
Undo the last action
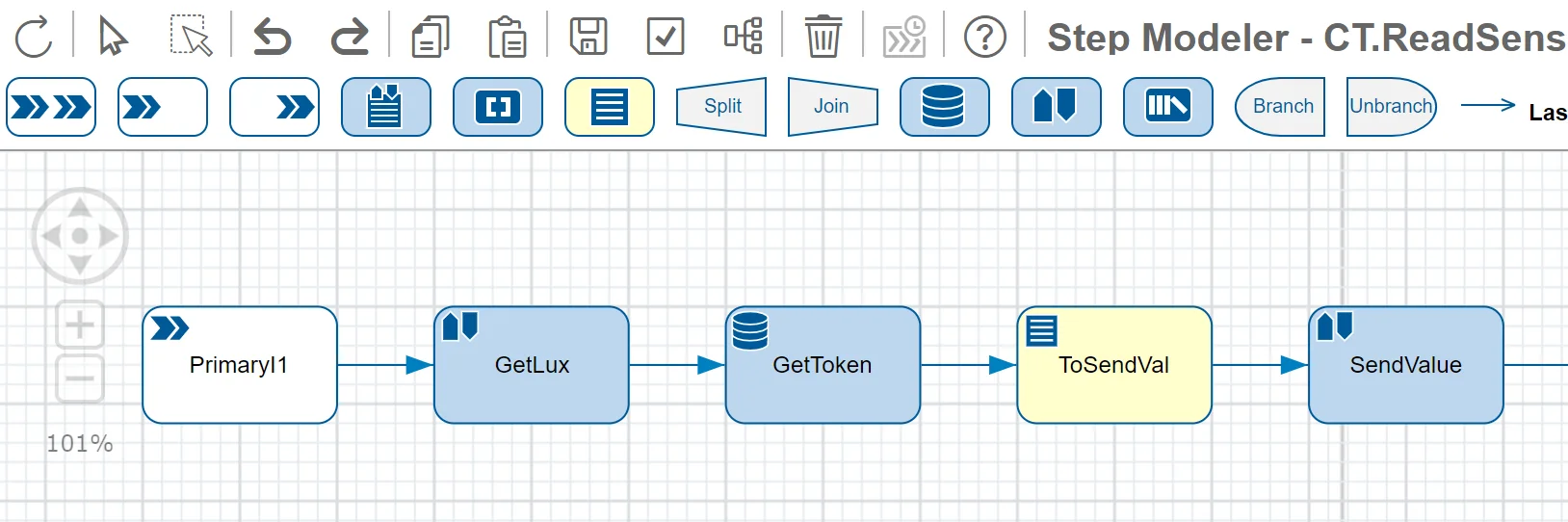click(272, 38)
